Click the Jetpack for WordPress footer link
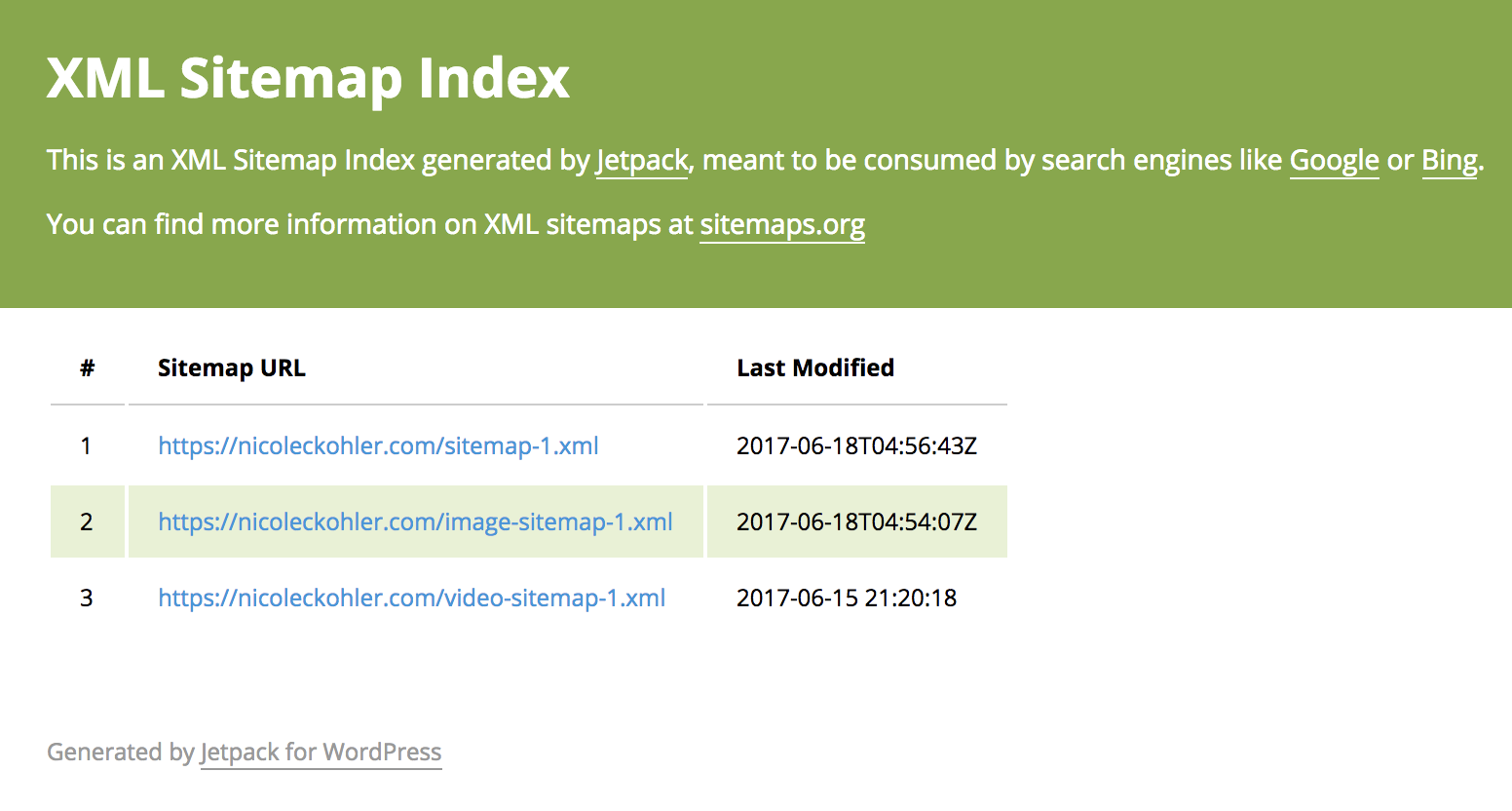The height and width of the screenshot is (811, 1512). click(x=321, y=753)
